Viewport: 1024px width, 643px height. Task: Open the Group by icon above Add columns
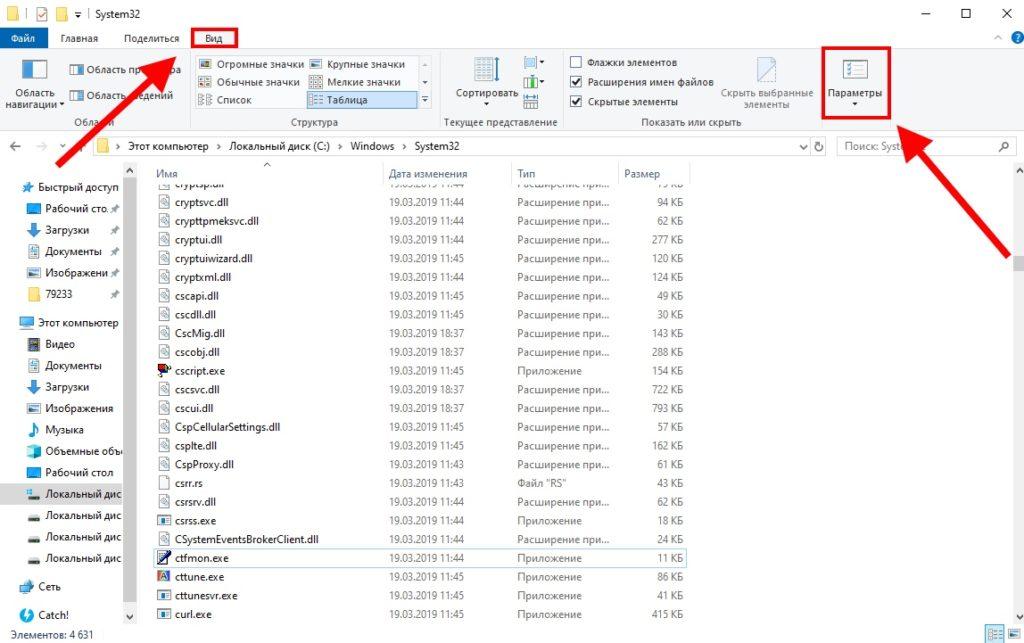click(532, 63)
